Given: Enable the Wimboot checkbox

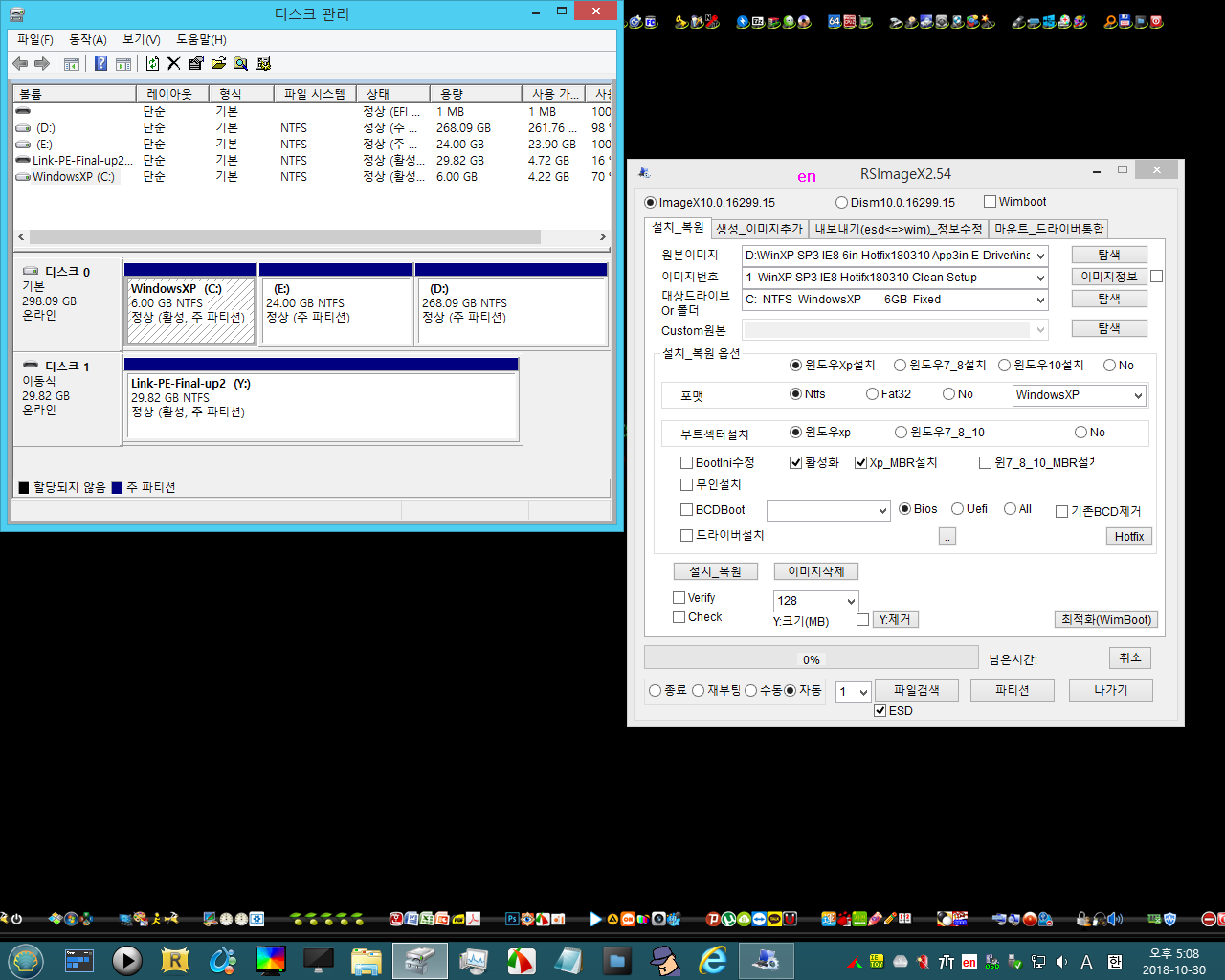Looking at the screenshot, I should tap(991, 202).
